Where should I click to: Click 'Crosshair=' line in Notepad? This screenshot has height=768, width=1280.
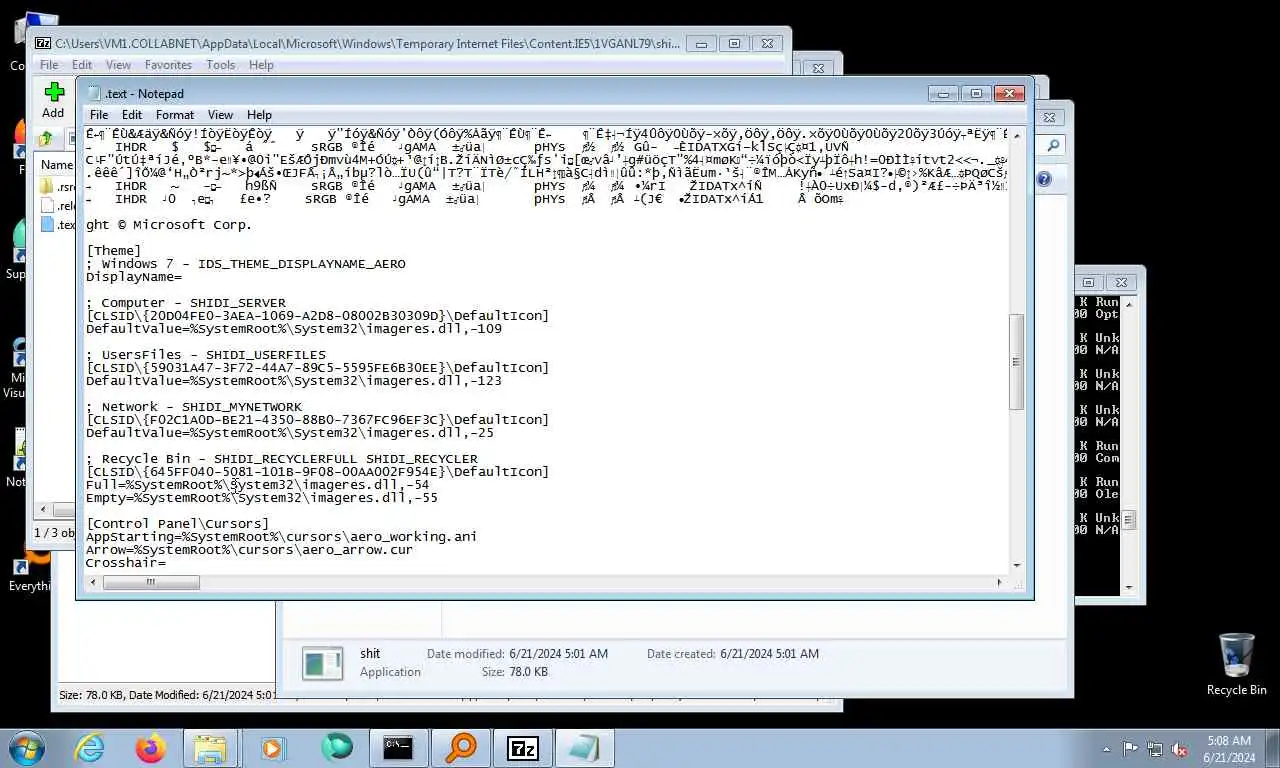(126, 563)
